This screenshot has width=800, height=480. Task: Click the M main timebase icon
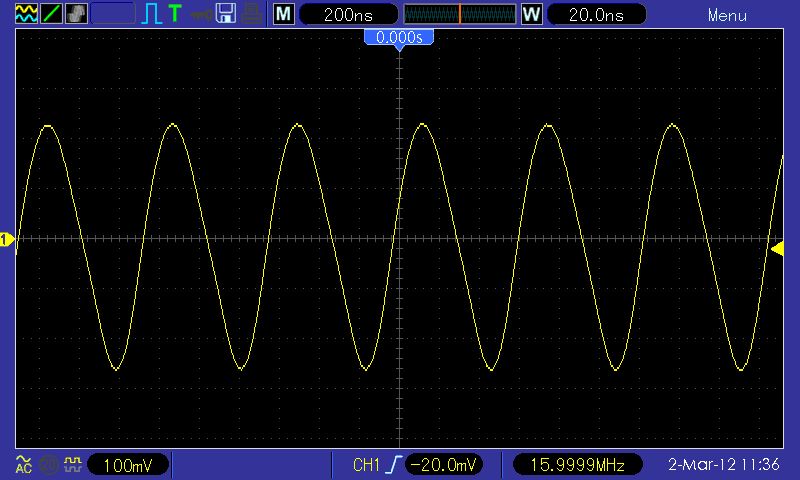click(283, 14)
